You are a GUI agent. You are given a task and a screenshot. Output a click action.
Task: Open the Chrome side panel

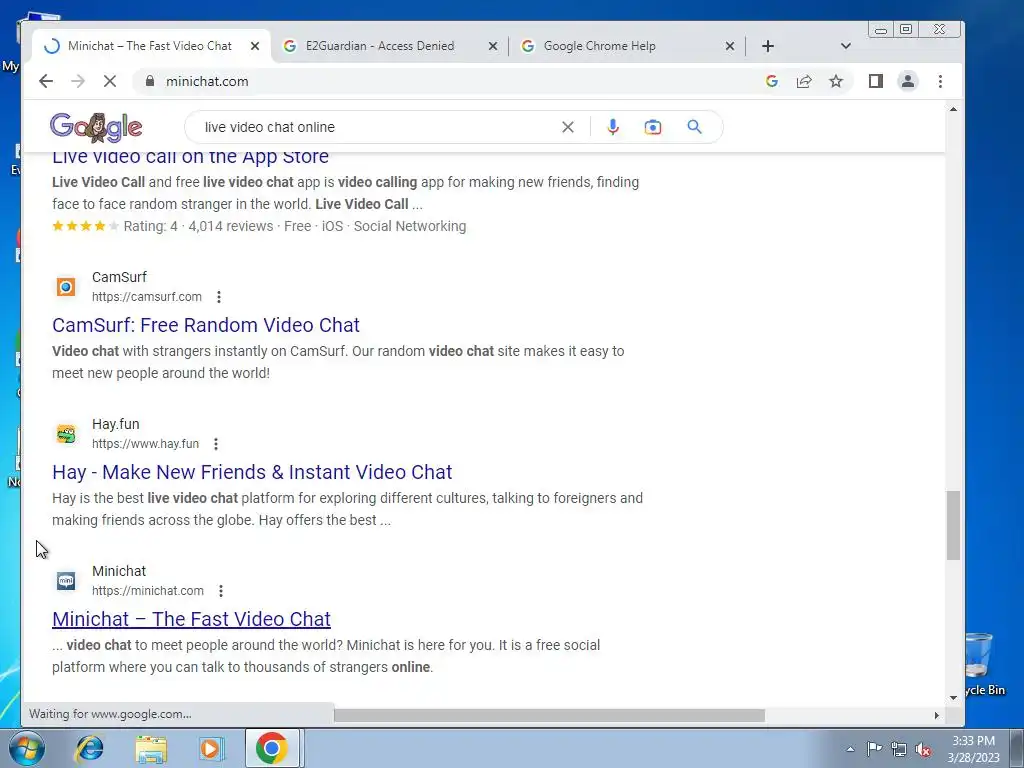(x=876, y=81)
